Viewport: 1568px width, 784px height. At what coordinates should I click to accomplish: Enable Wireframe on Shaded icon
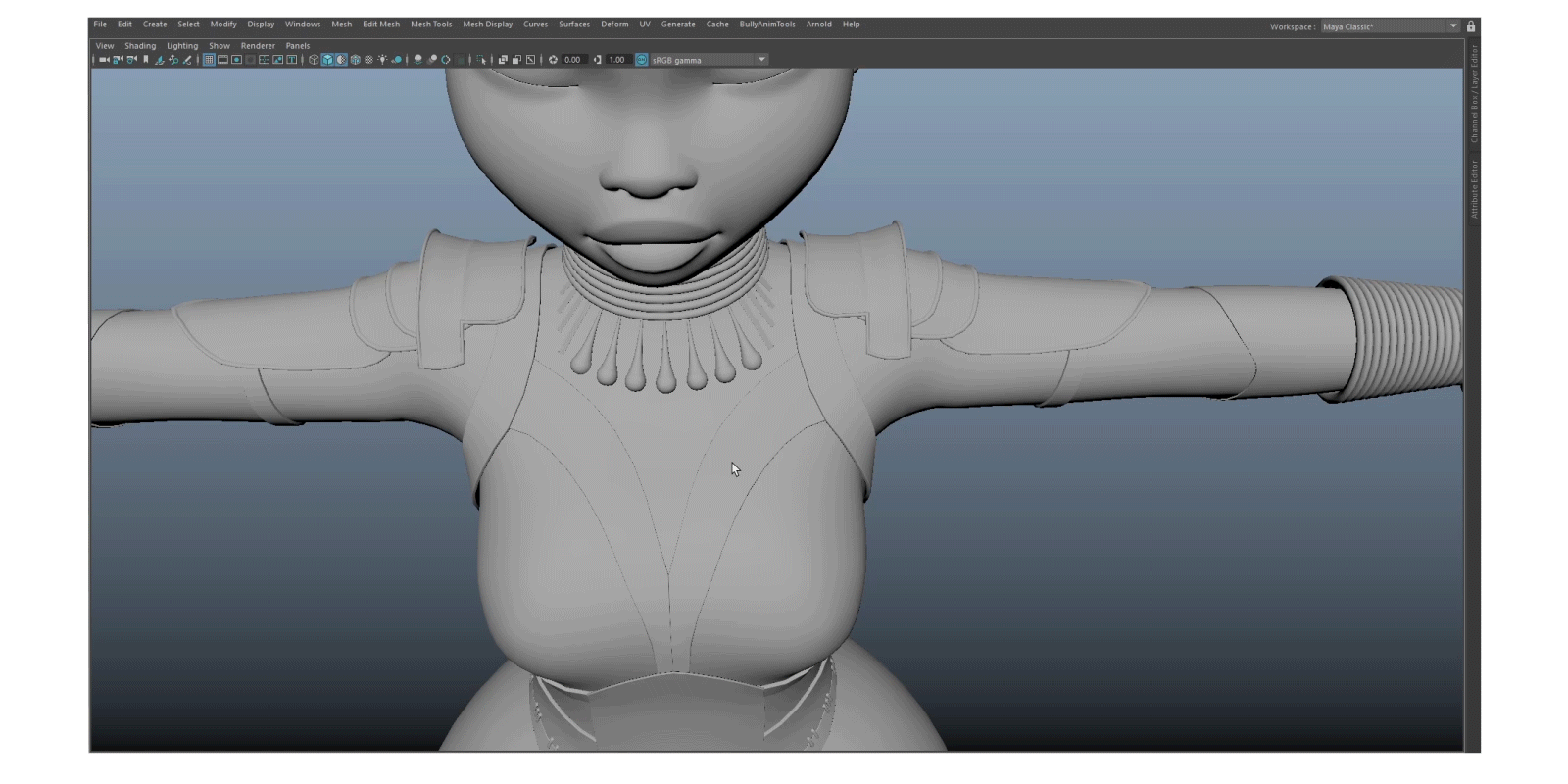pos(355,60)
